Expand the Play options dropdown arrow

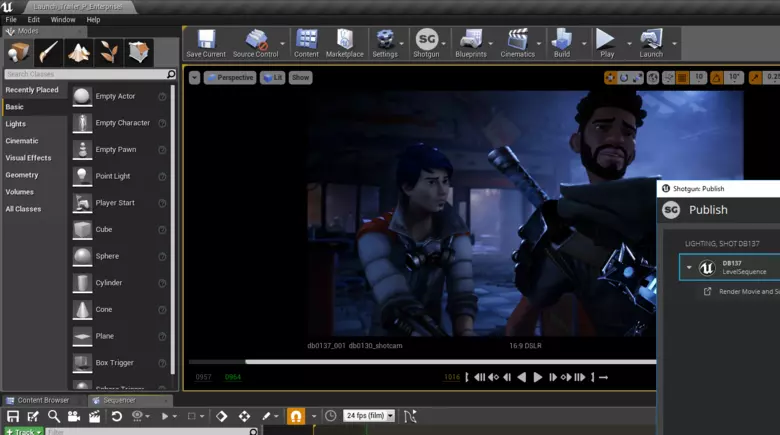point(629,44)
